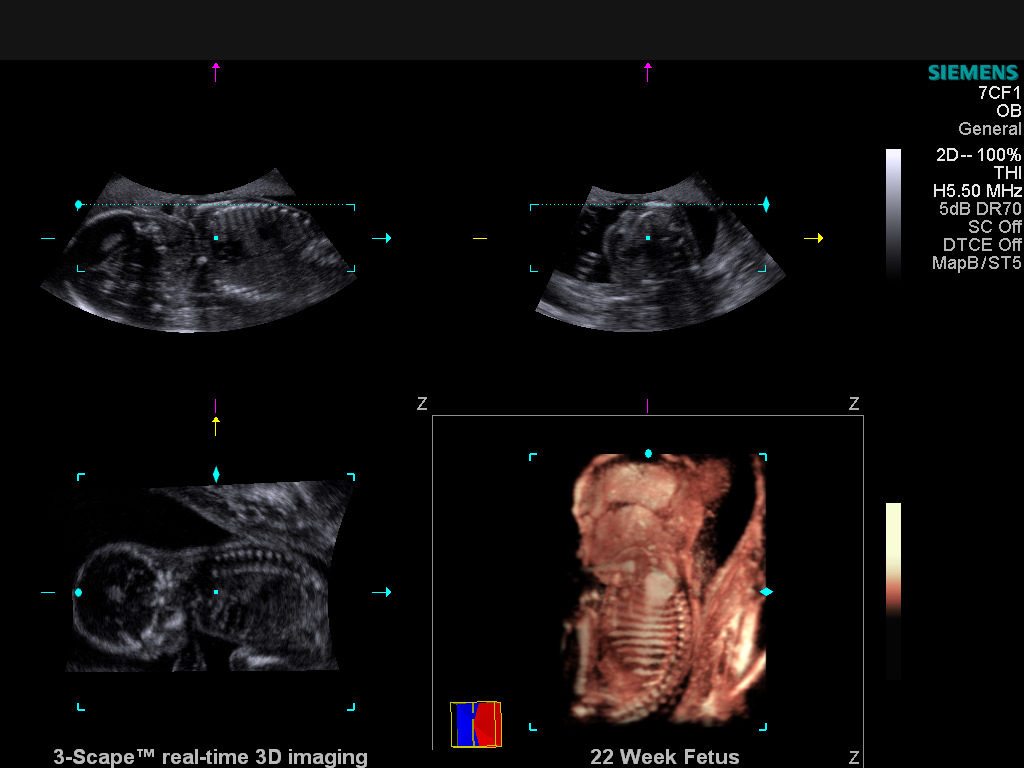Click the General preset label
The height and width of the screenshot is (768, 1024).
[989, 129]
